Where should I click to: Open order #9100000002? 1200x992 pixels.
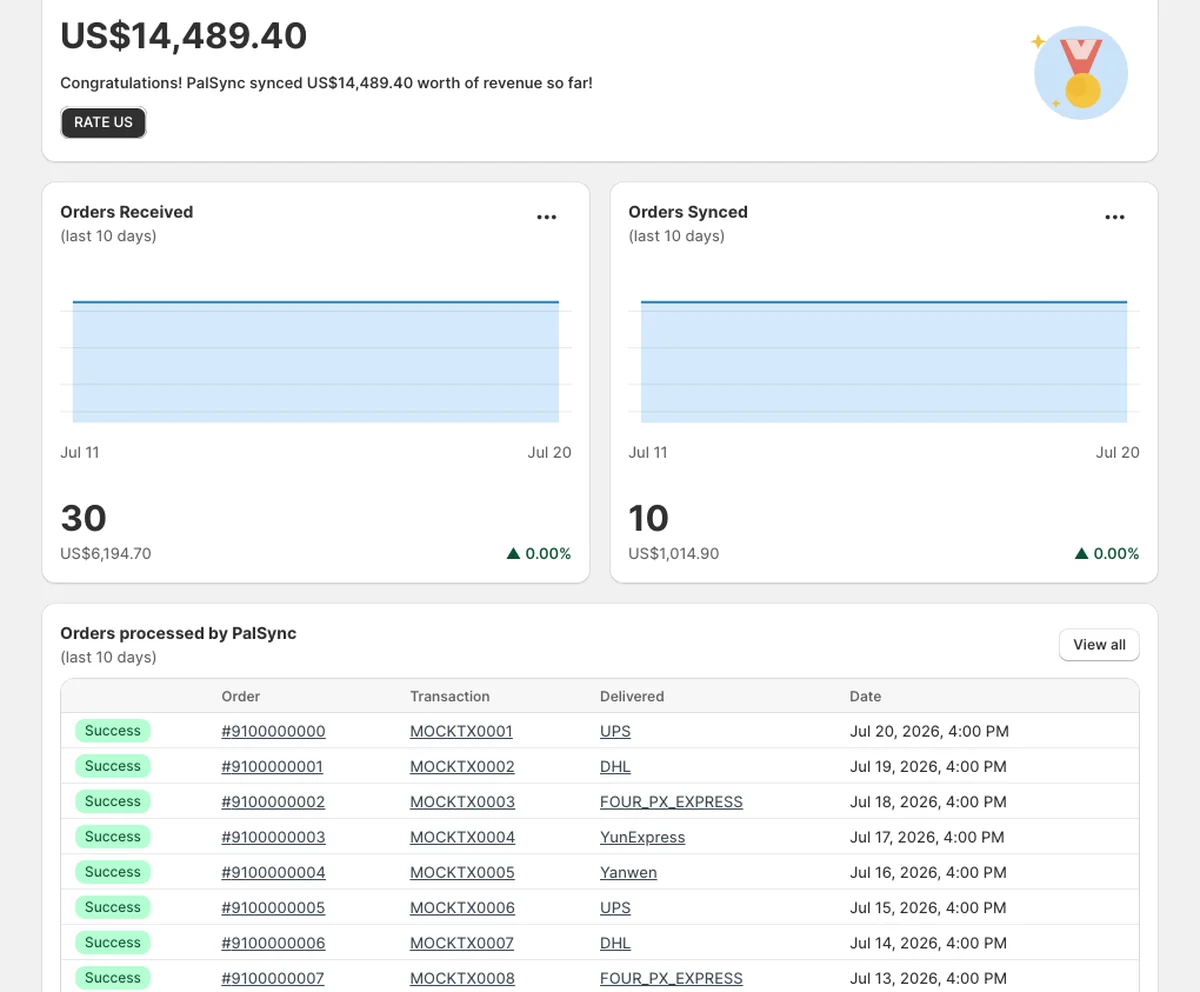coord(273,802)
